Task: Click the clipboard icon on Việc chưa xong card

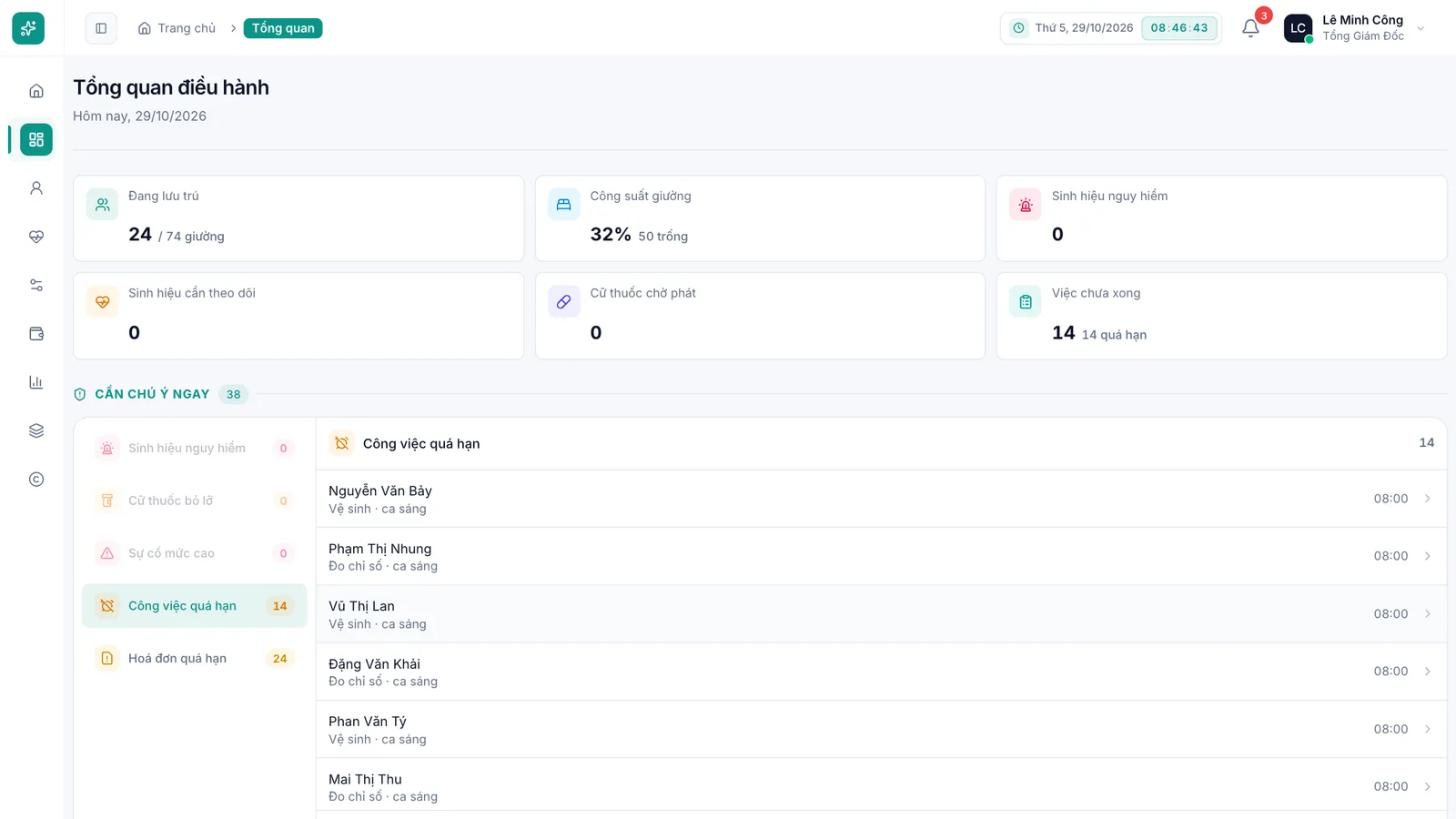Action: (x=1026, y=302)
